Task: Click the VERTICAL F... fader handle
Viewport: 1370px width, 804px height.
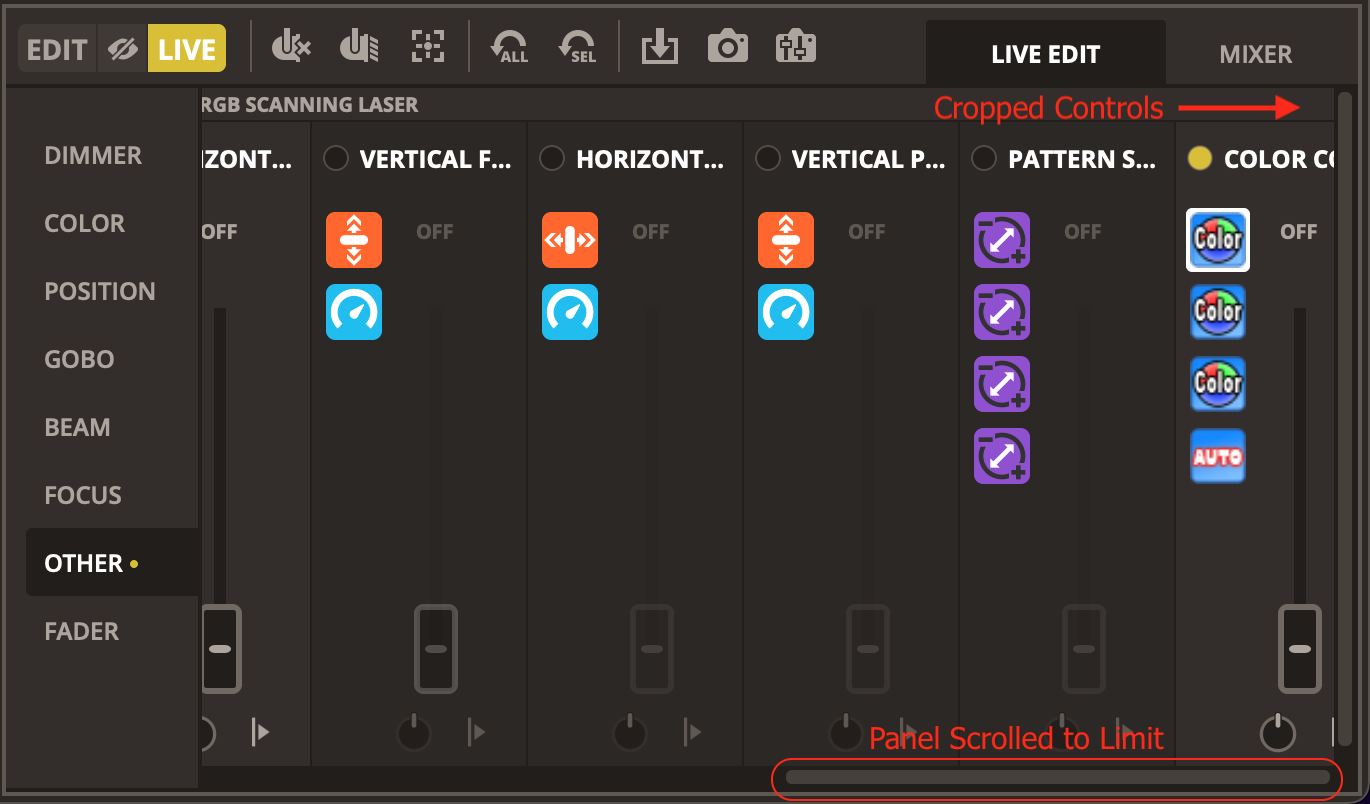Action: (436, 649)
